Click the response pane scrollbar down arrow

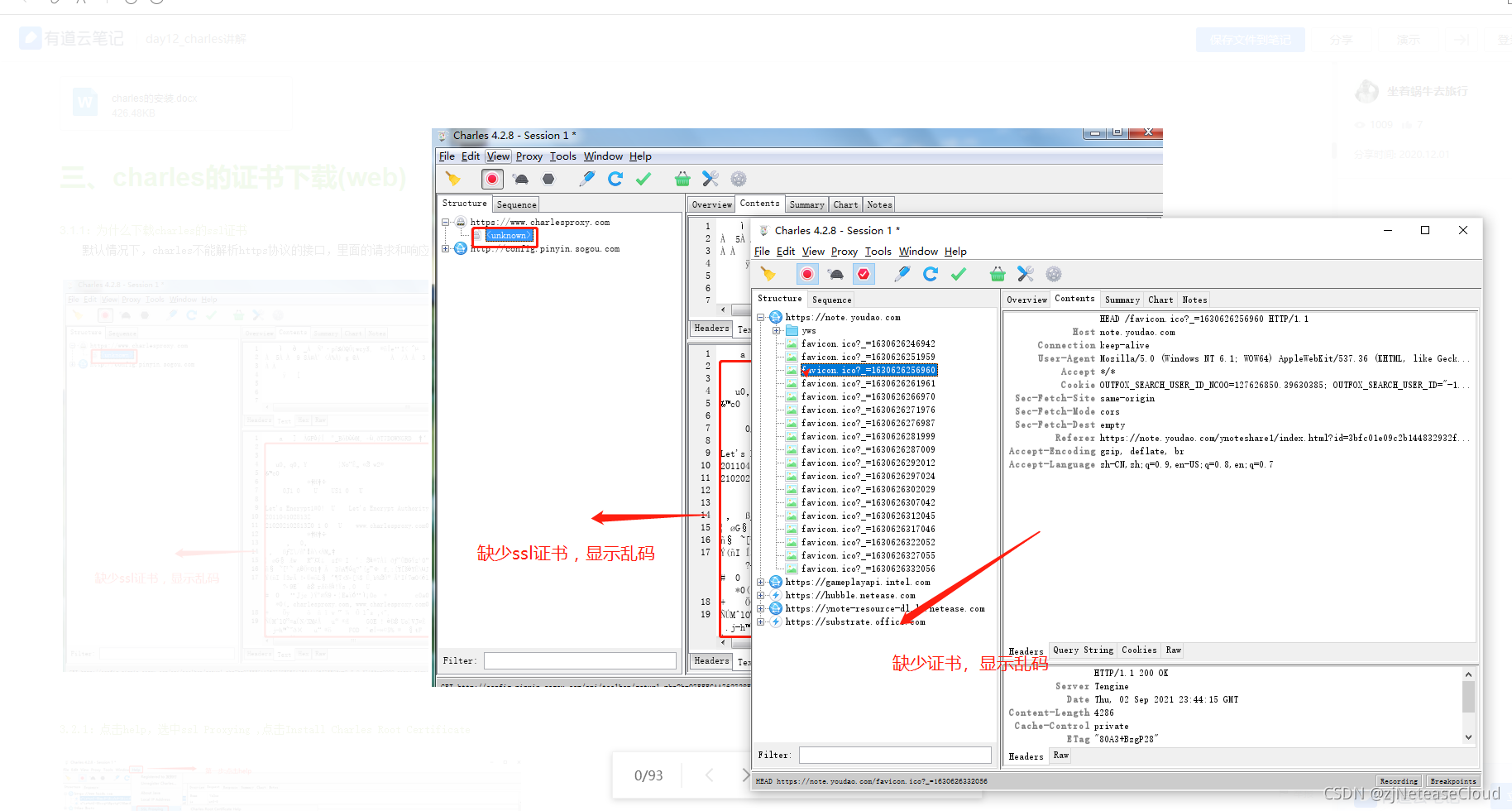tap(1468, 737)
